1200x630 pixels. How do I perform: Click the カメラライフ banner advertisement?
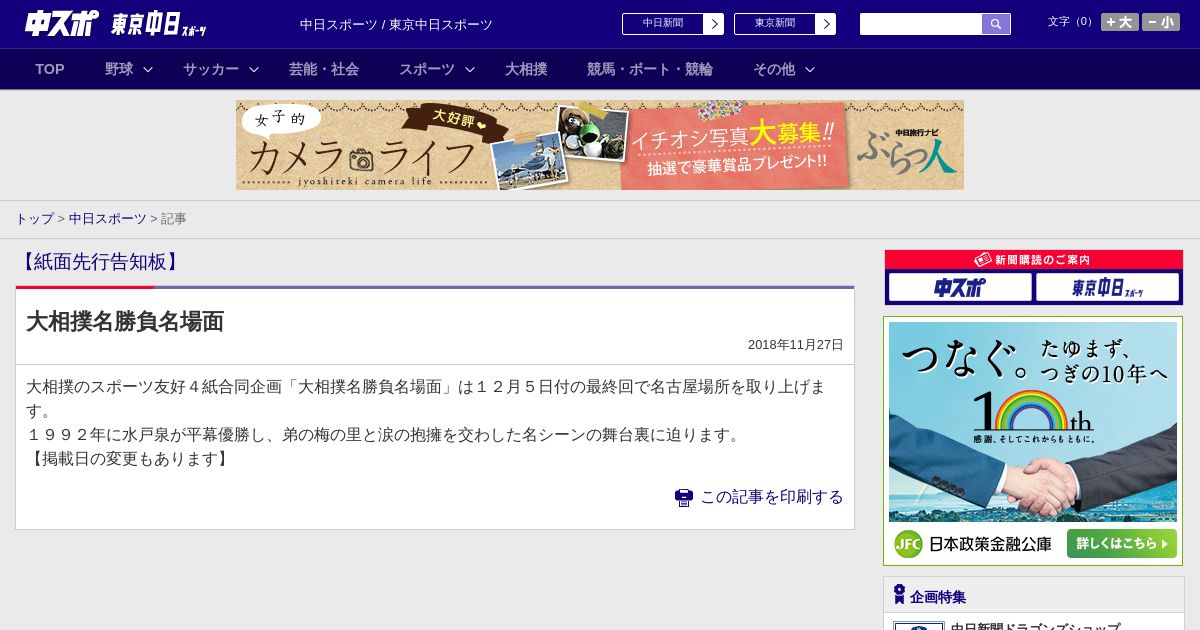(600, 145)
